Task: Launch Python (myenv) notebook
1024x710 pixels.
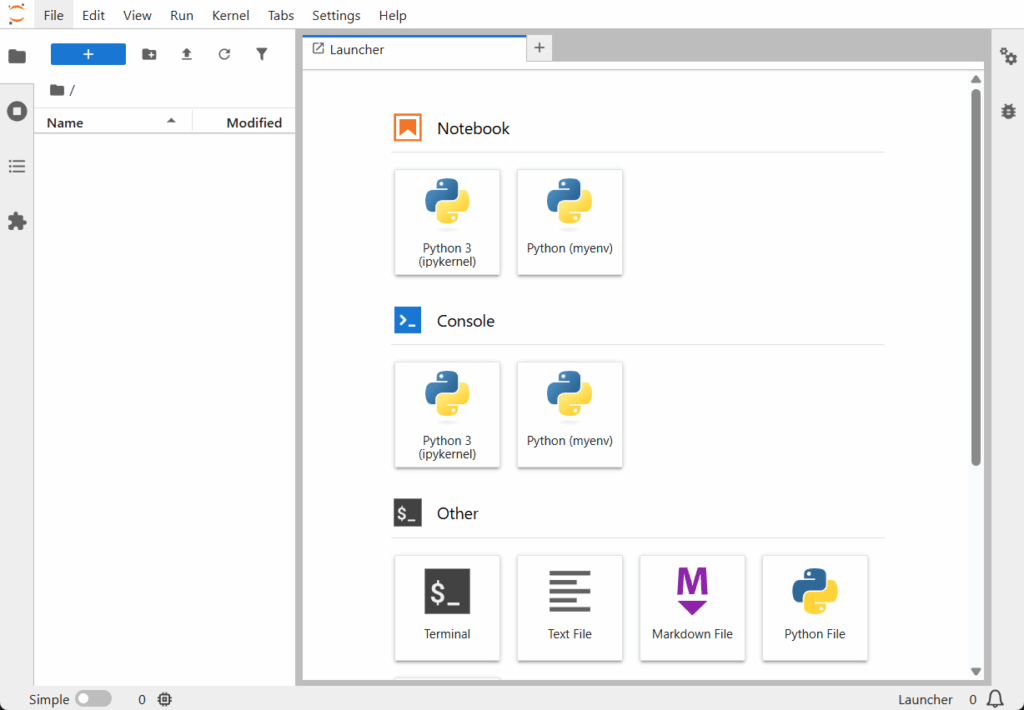Action: pos(569,222)
